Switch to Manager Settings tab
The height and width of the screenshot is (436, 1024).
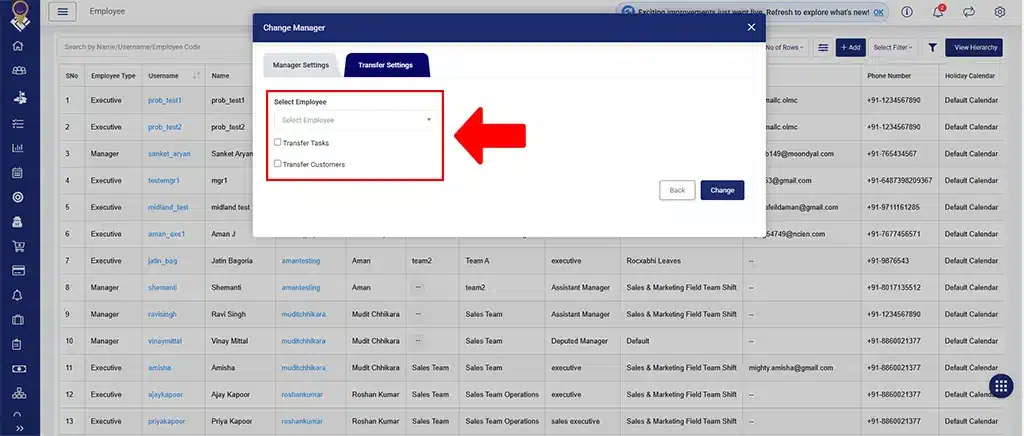300,65
